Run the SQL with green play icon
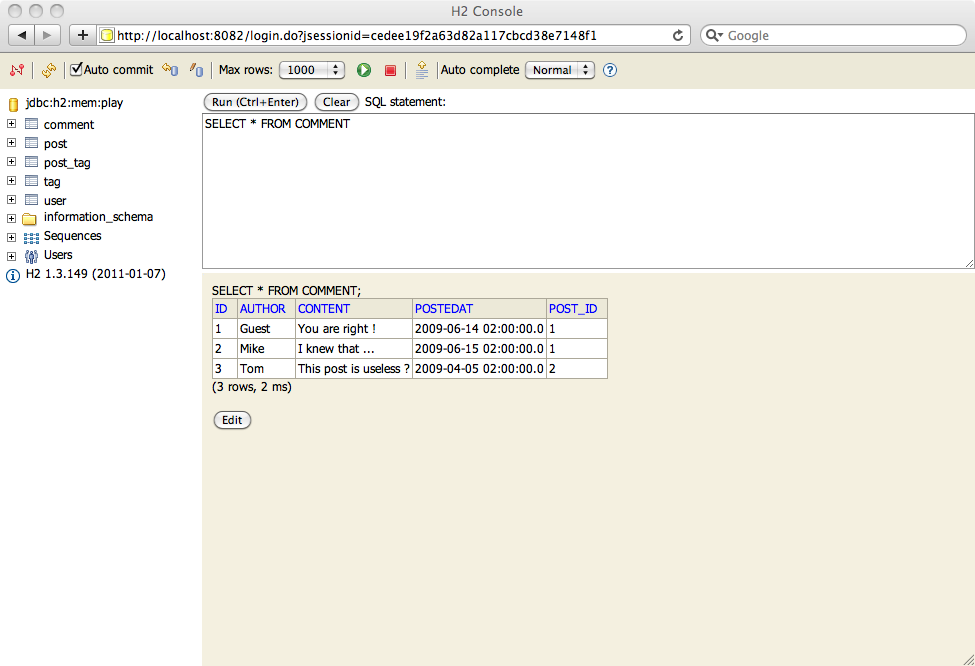 click(x=364, y=70)
